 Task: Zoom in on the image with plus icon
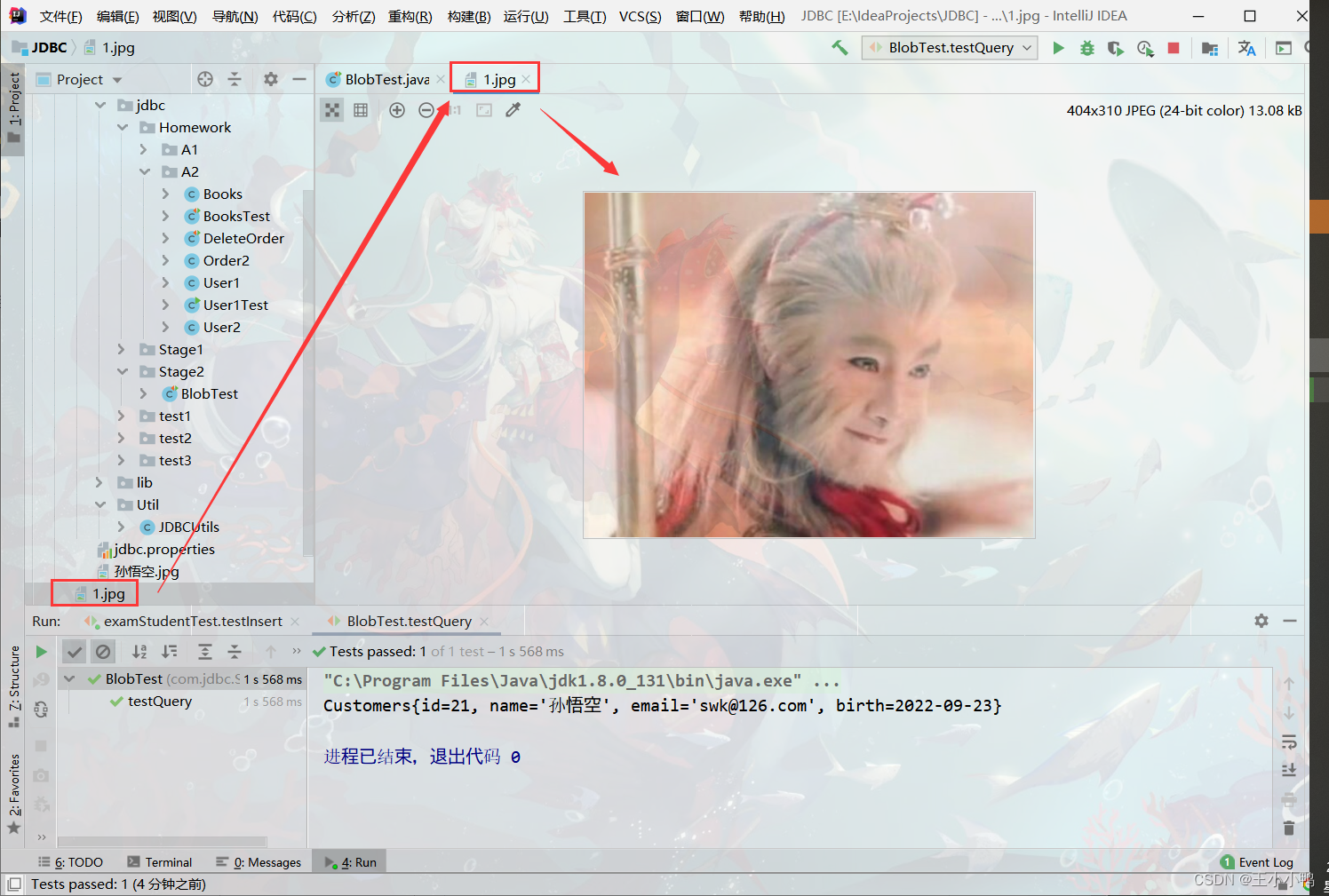click(397, 110)
